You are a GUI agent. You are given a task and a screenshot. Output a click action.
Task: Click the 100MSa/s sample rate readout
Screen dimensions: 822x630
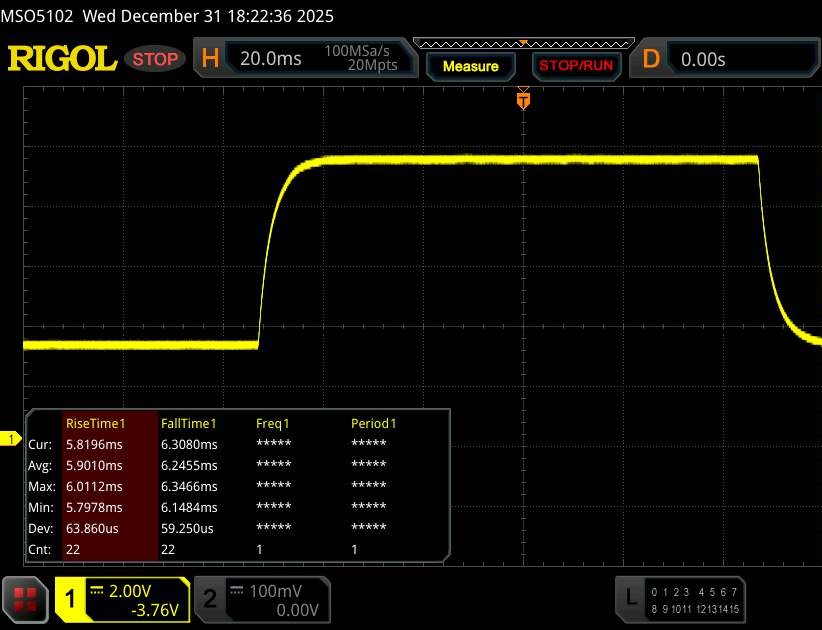pos(360,51)
